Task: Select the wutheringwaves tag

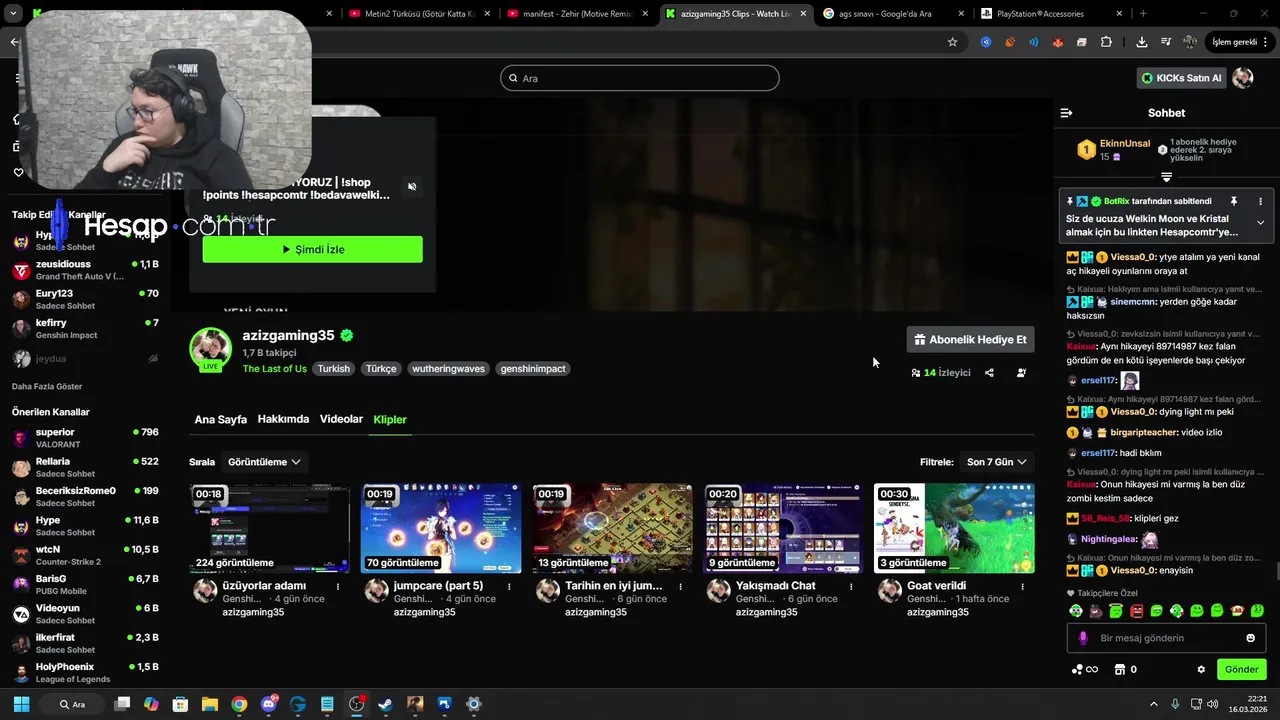Action: (x=448, y=369)
